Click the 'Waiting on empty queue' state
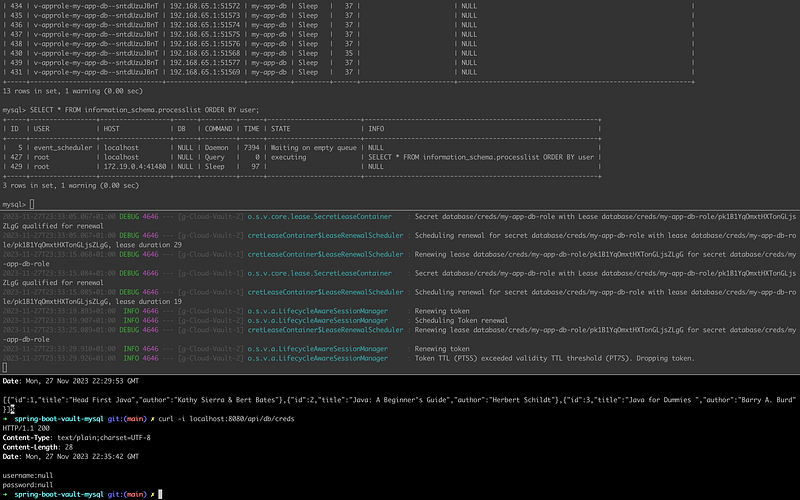This screenshot has height=500, width=800. pyautogui.click(x=314, y=147)
